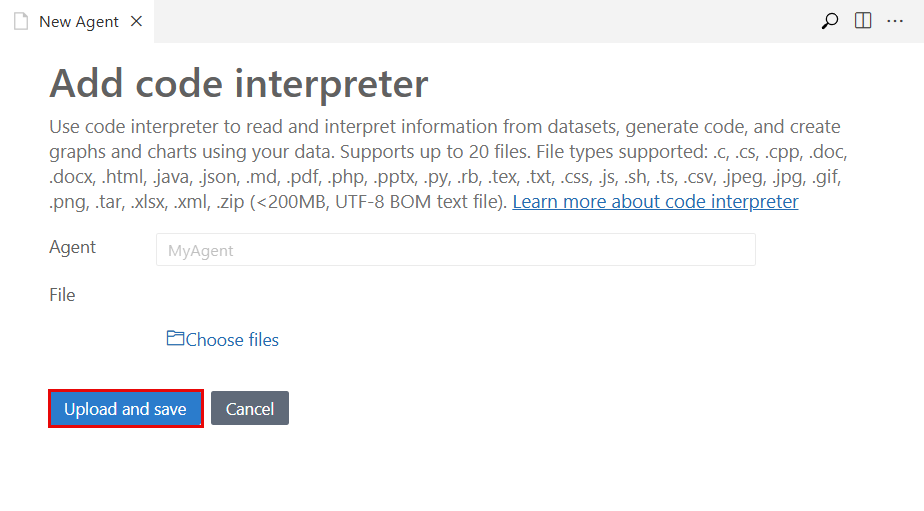The image size is (924, 511).
Task: Click the Add code interpreter heading
Action: pyautogui.click(x=239, y=84)
